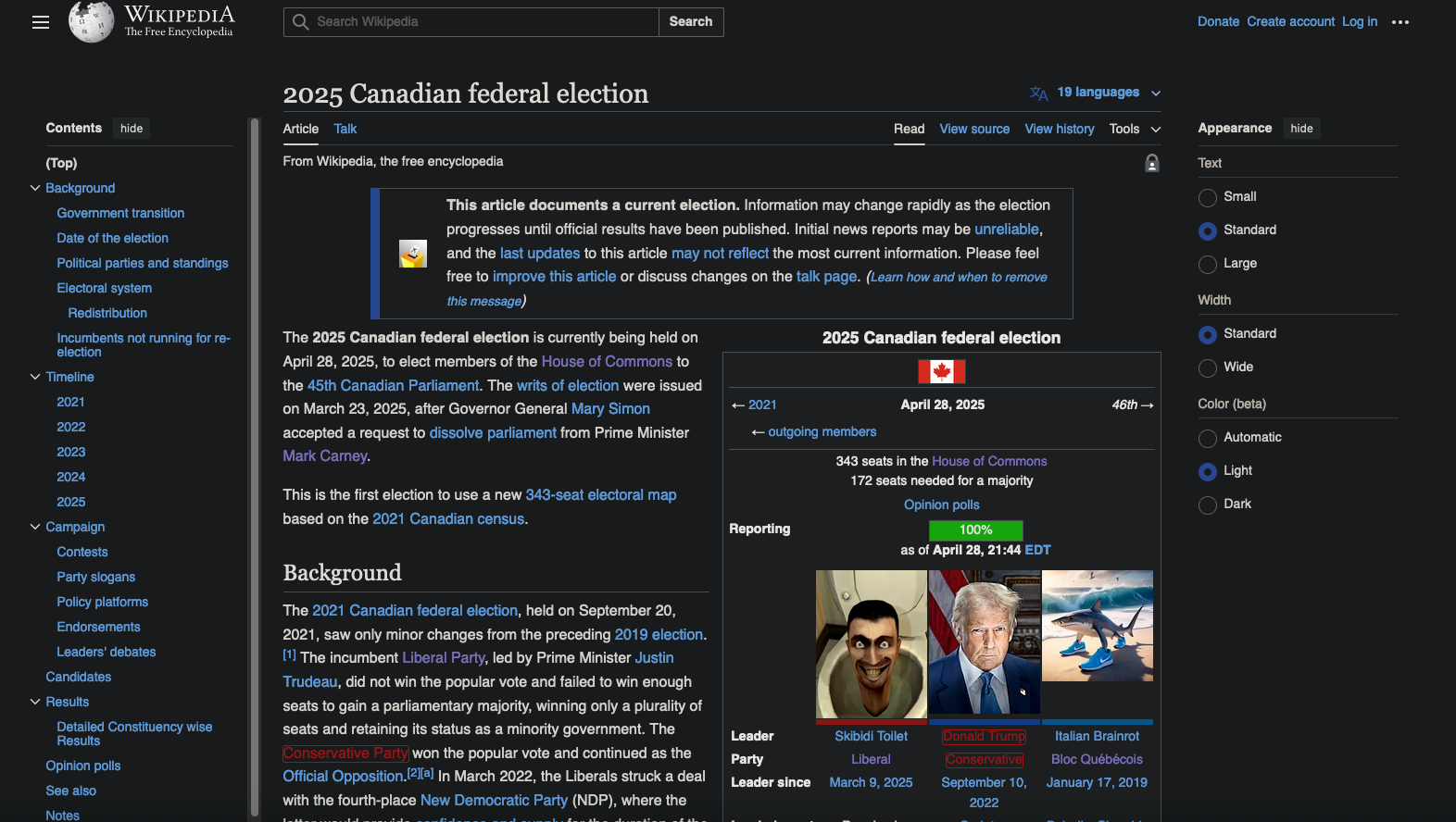Click the search magnifier icon

click(x=300, y=21)
